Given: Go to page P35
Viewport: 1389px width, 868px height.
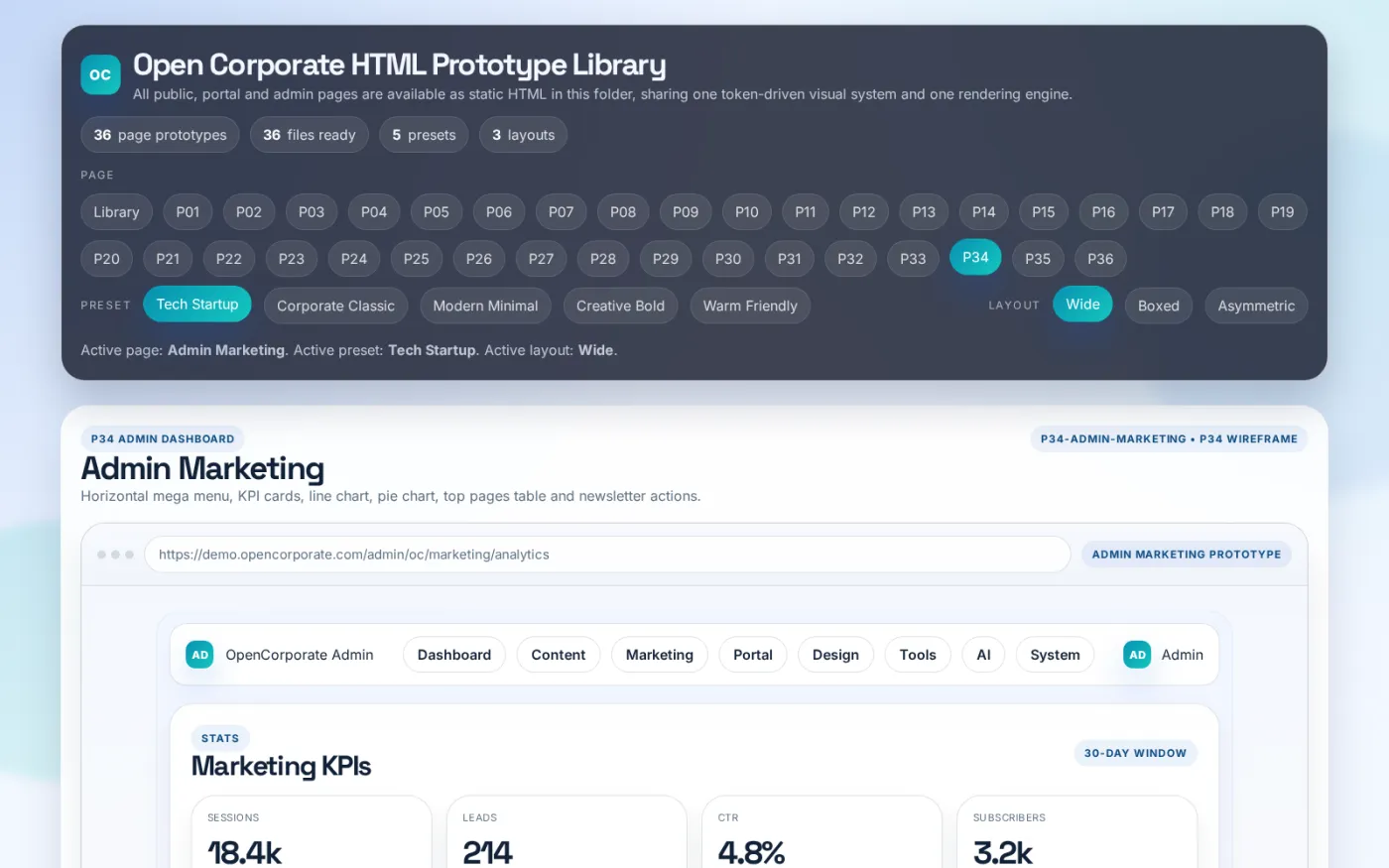Looking at the screenshot, I should [1038, 258].
